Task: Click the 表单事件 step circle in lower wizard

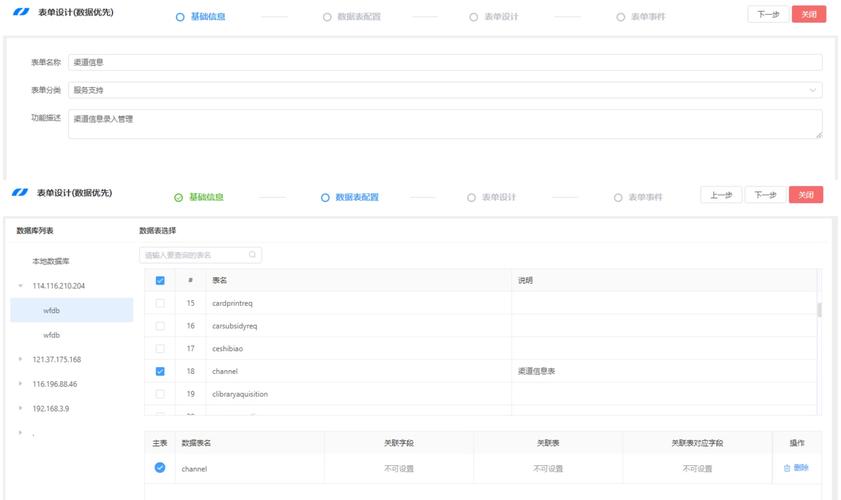Action: (618, 197)
